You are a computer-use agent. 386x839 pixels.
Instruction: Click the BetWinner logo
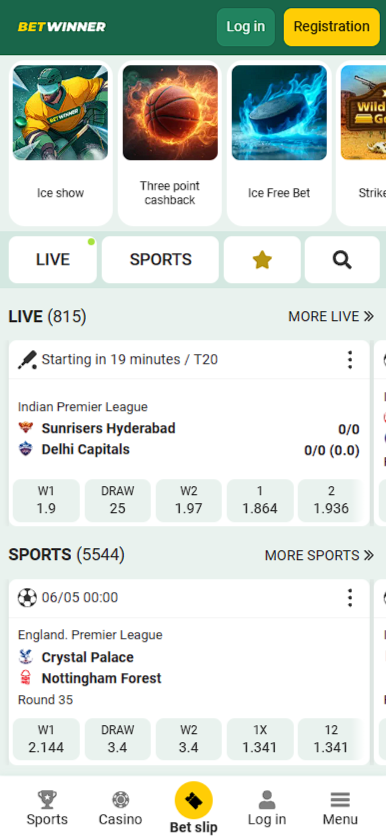62,27
